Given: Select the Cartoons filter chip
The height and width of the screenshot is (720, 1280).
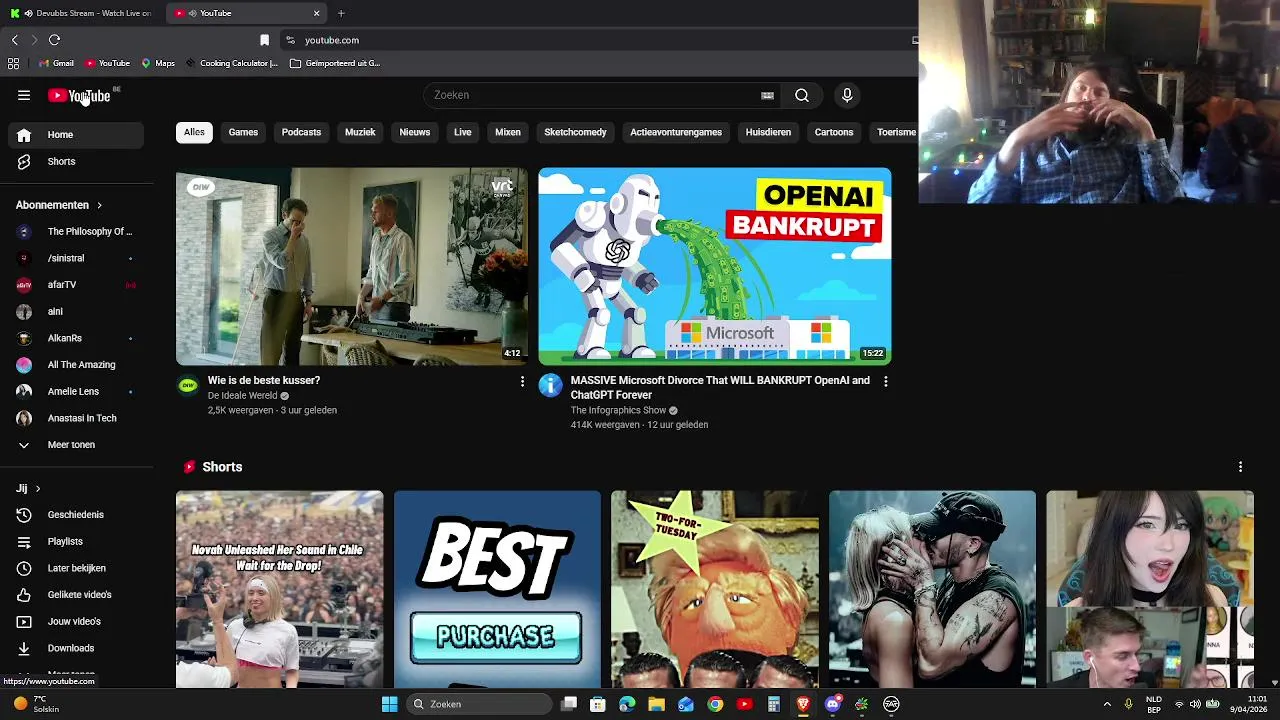Looking at the screenshot, I should [x=834, y=132].
